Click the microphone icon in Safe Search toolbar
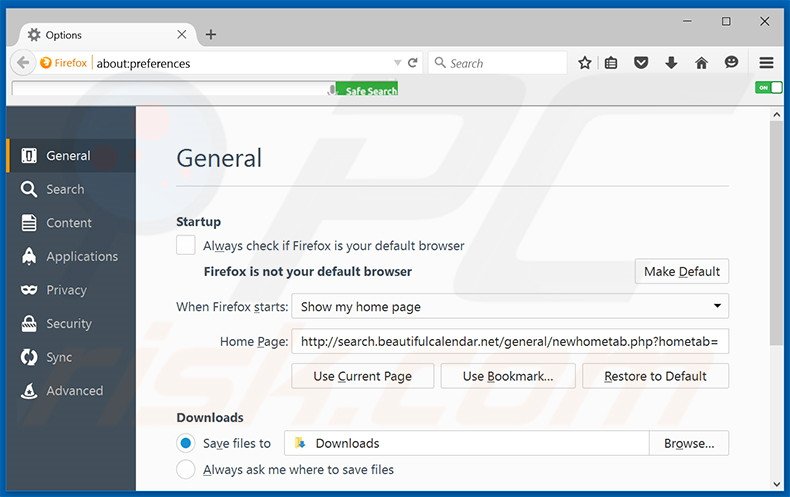Image resolution: width=790 pixels, height=497 pixels. click(x=331, y=90)
